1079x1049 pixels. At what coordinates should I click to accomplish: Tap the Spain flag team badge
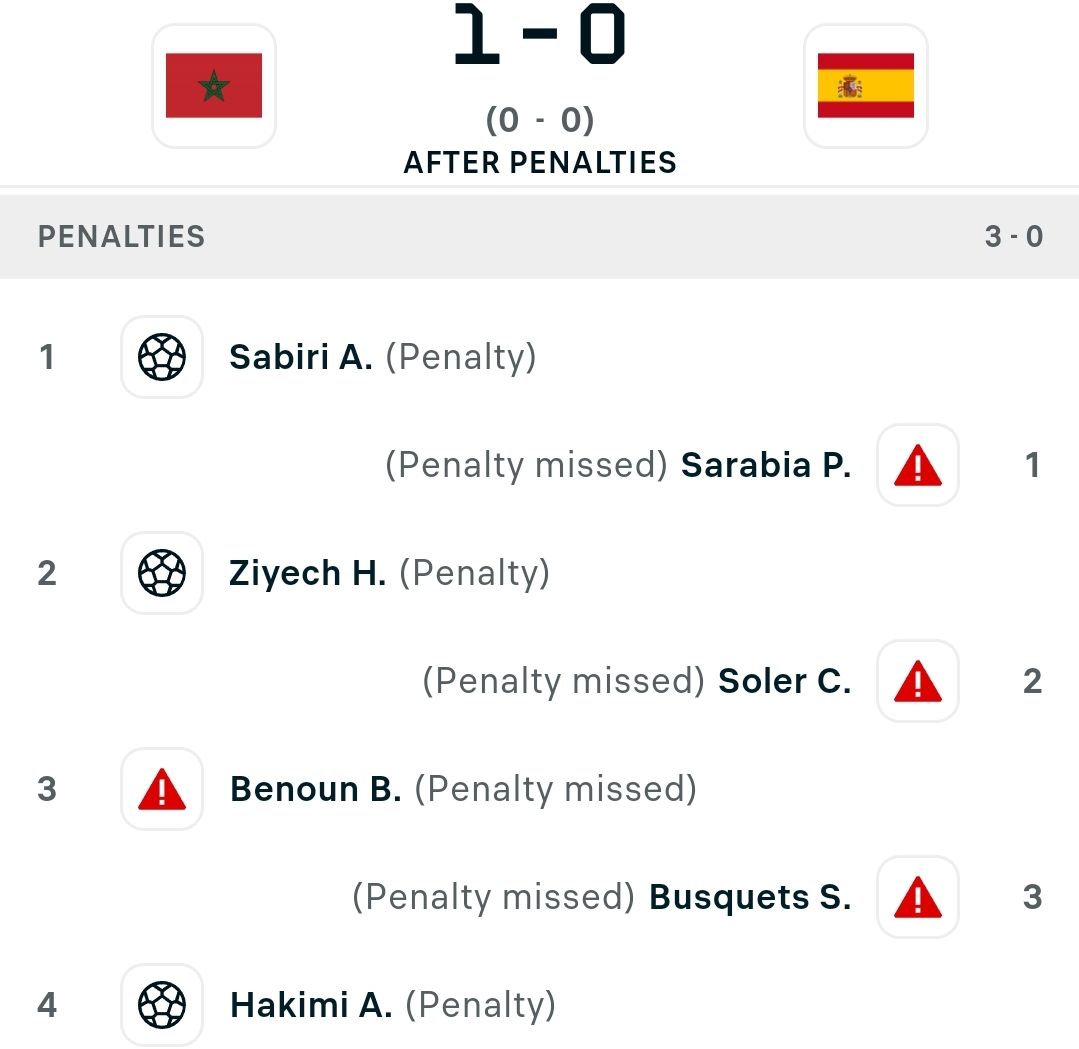coord(866,85)
